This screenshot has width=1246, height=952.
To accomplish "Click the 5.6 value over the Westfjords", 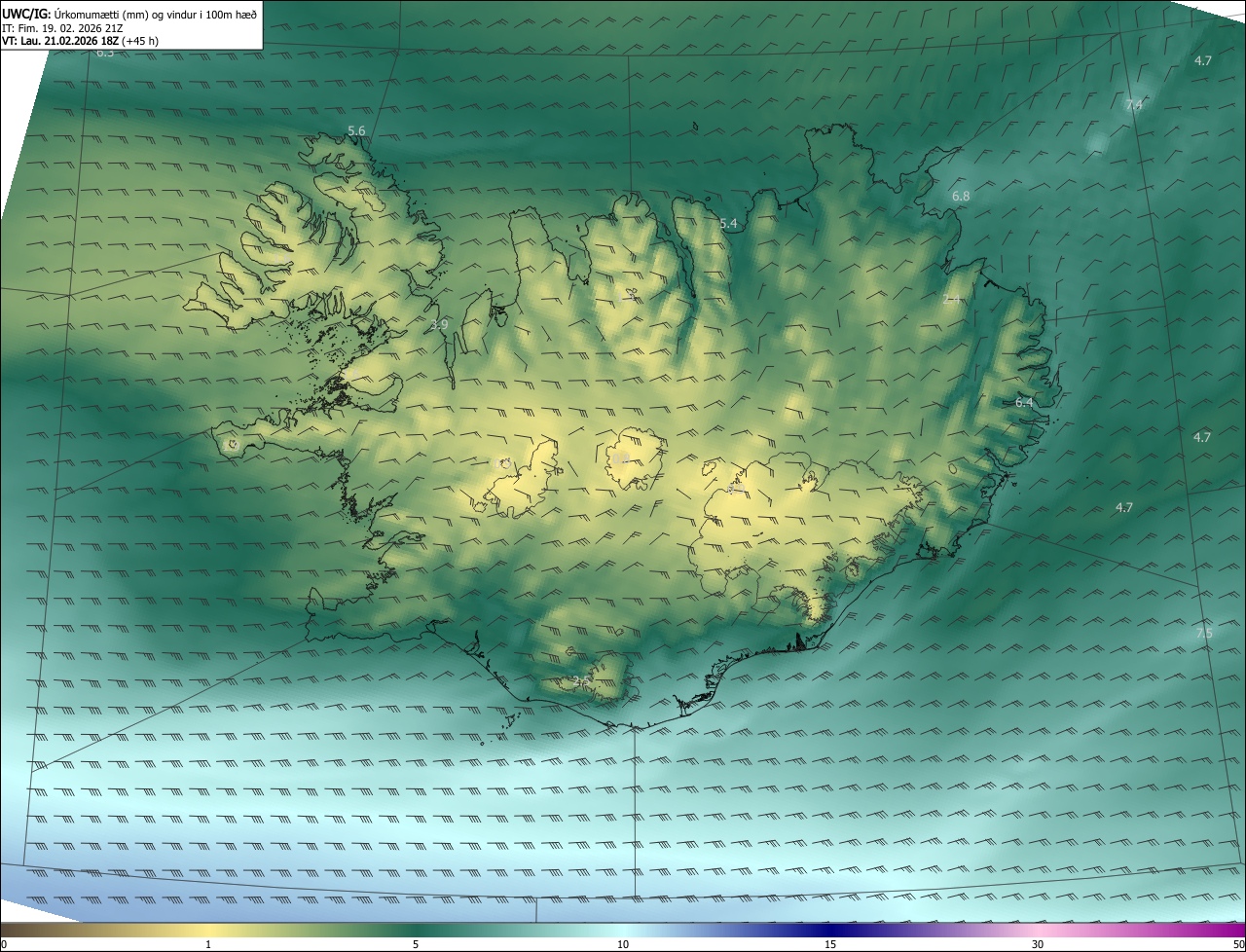I will [x=356, y=130].
